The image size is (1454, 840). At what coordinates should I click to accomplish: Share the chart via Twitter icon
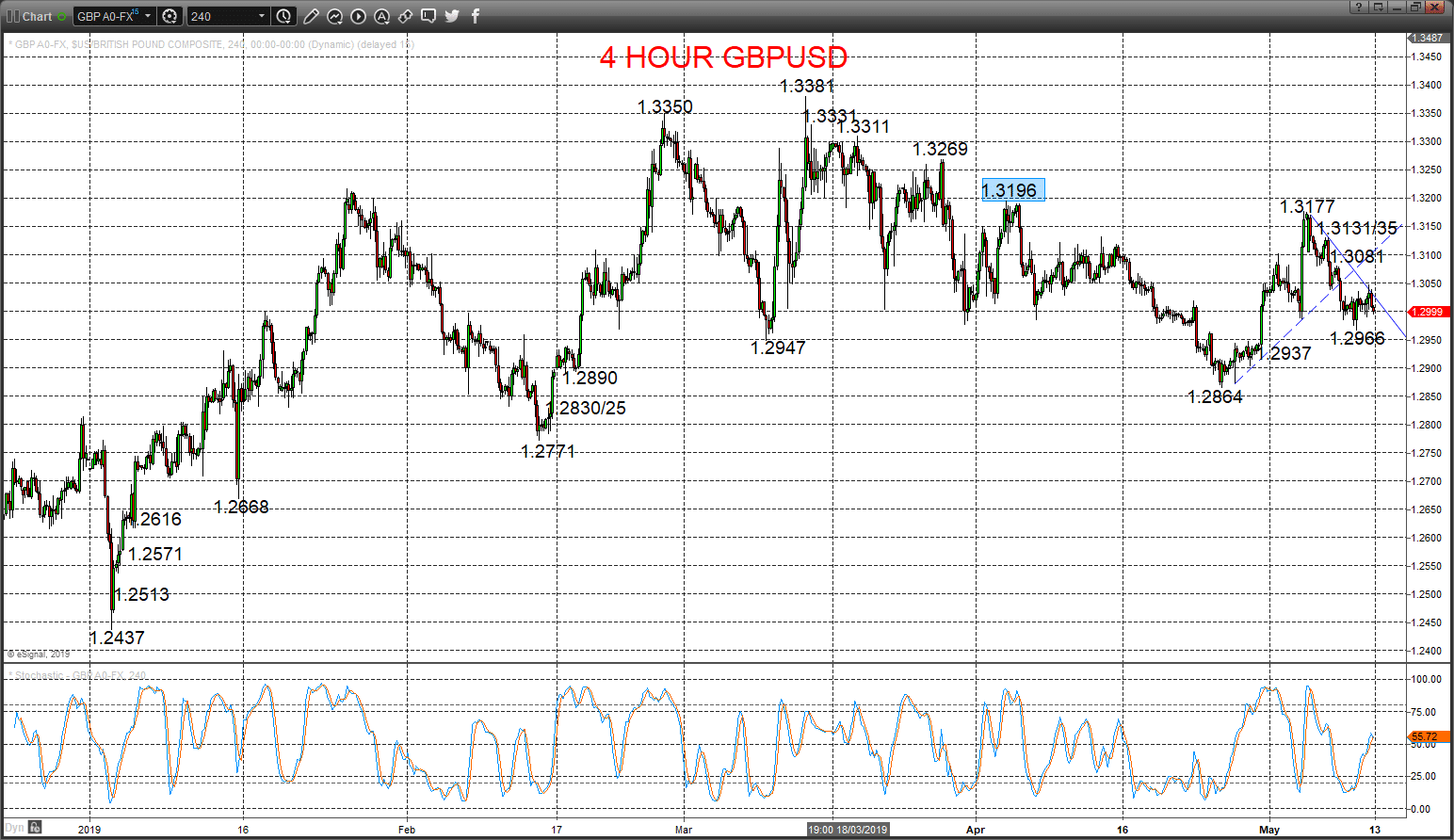(x=452, y=16)
